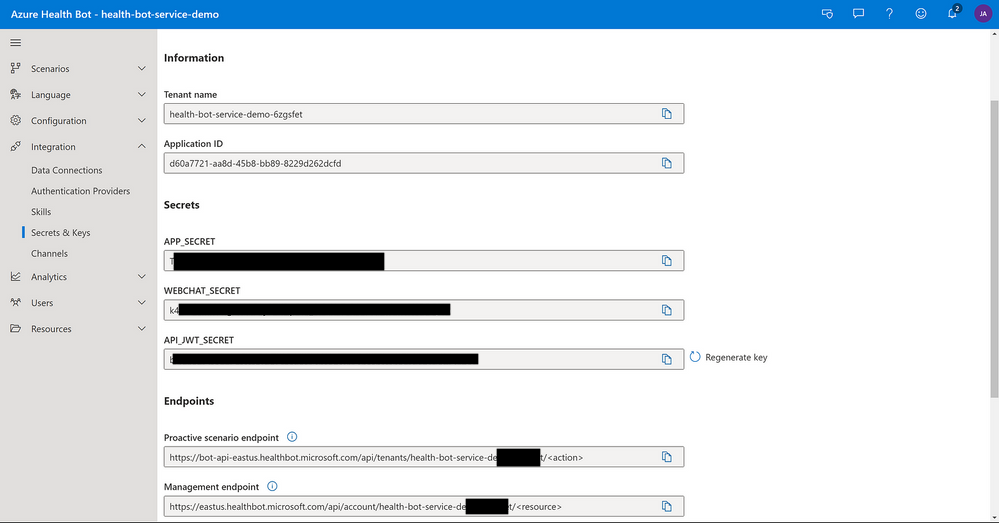The width and height of the screenshot is (999, 523).
Task: Copy the API_JWT_SECRET value
Action: (666, 359)
